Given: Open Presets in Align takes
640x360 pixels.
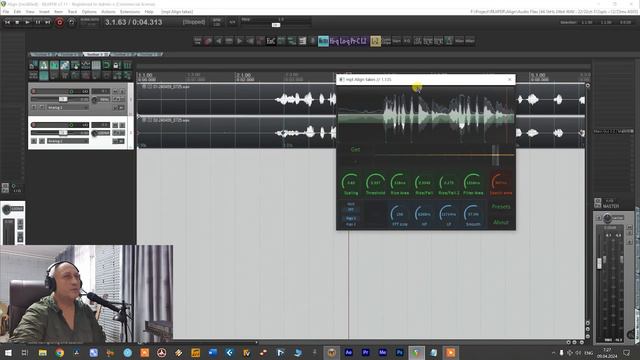Looking at the screenshot, I should pos(501,207).
